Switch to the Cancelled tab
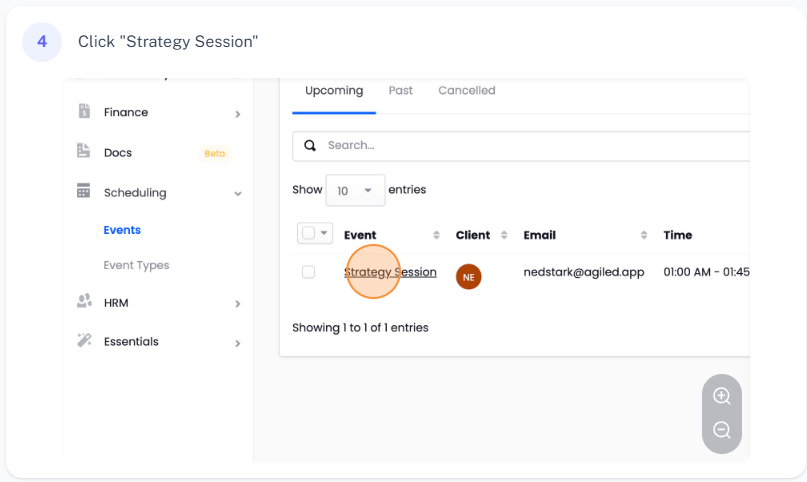Screen dimensions: 807x482 click(467, 90)
